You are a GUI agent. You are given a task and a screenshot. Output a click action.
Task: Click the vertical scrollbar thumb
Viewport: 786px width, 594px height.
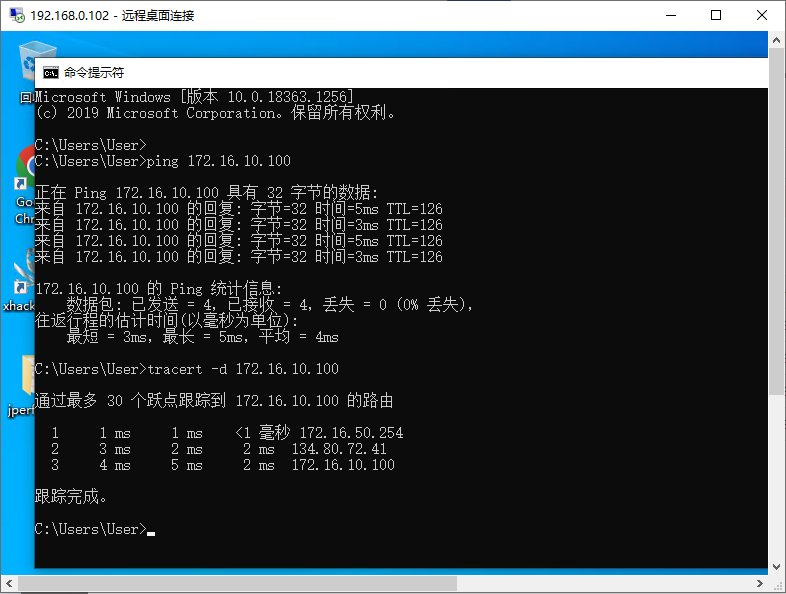click(x=776, y=222)
